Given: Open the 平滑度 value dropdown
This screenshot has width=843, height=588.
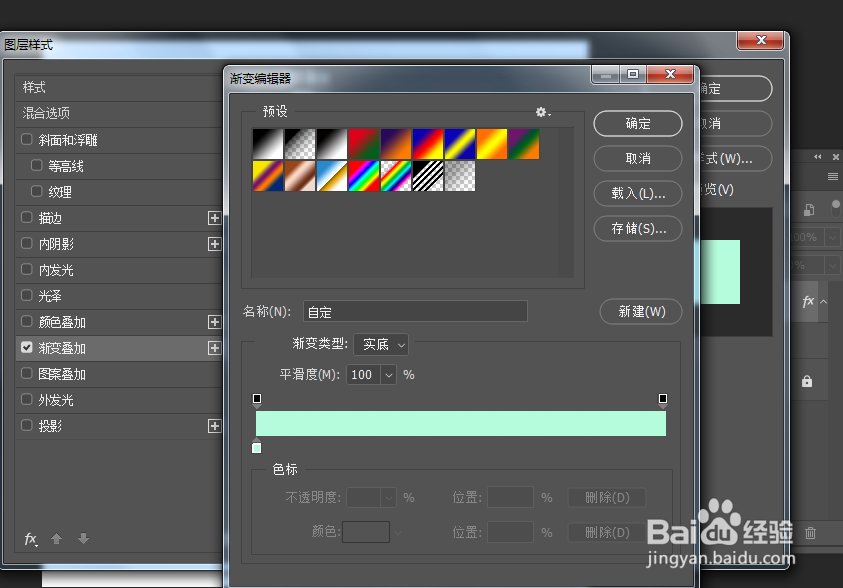Looking at the screenshot, I should coord(389,374).
